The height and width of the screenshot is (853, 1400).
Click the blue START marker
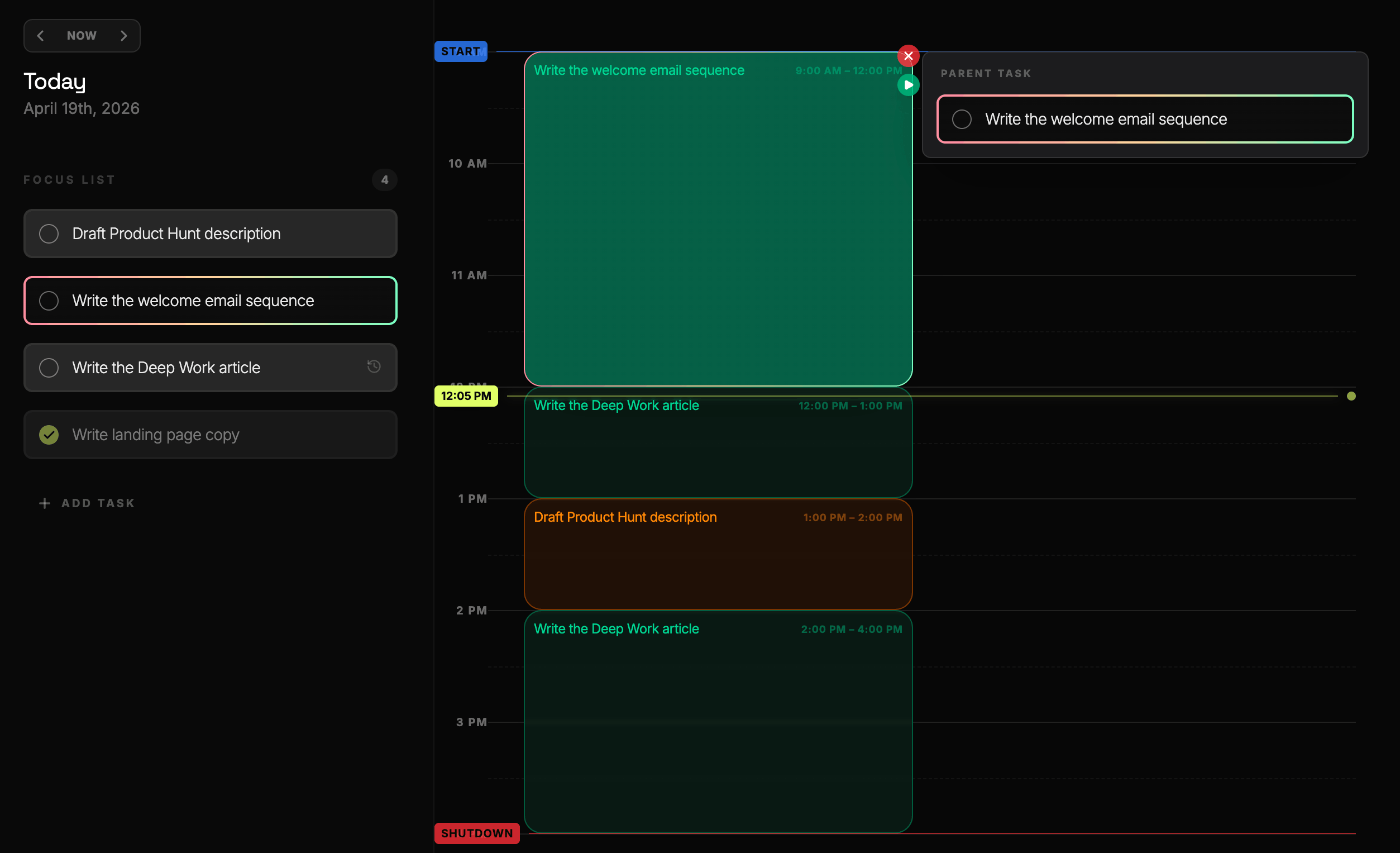point(460,51)
